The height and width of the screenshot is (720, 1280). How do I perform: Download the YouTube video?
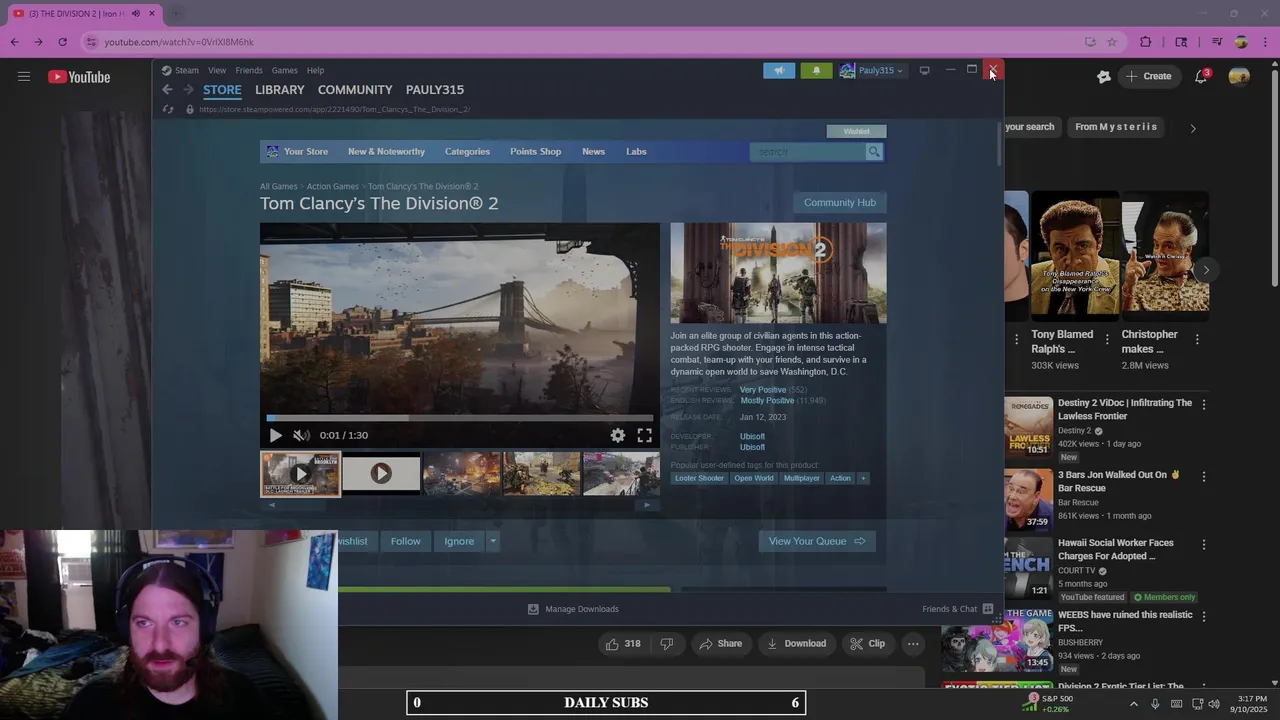[796, 644]
